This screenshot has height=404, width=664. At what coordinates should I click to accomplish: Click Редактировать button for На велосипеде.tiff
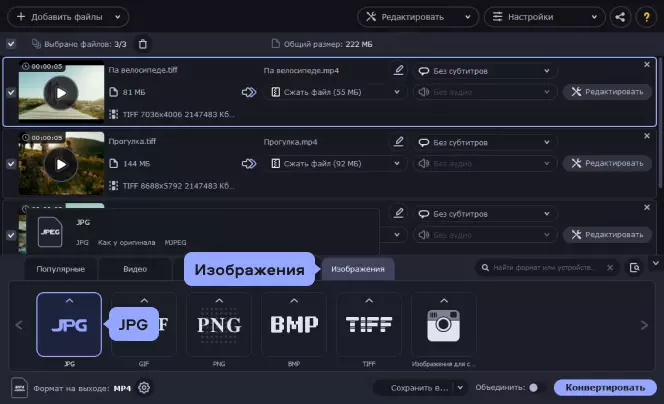(607, 91)
